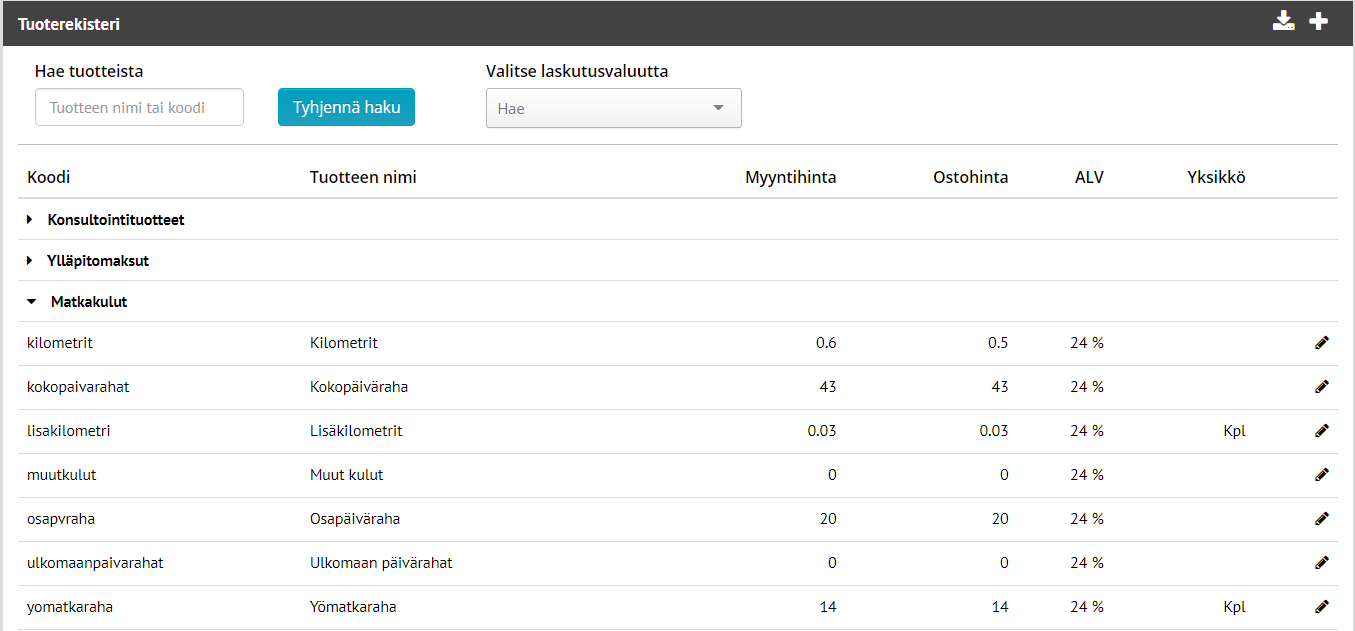Click Myyntihinta 0.03 in Lisäkilometrit row
The image size is (1355, 631).
pyautogui.click(x=822, y=431)
